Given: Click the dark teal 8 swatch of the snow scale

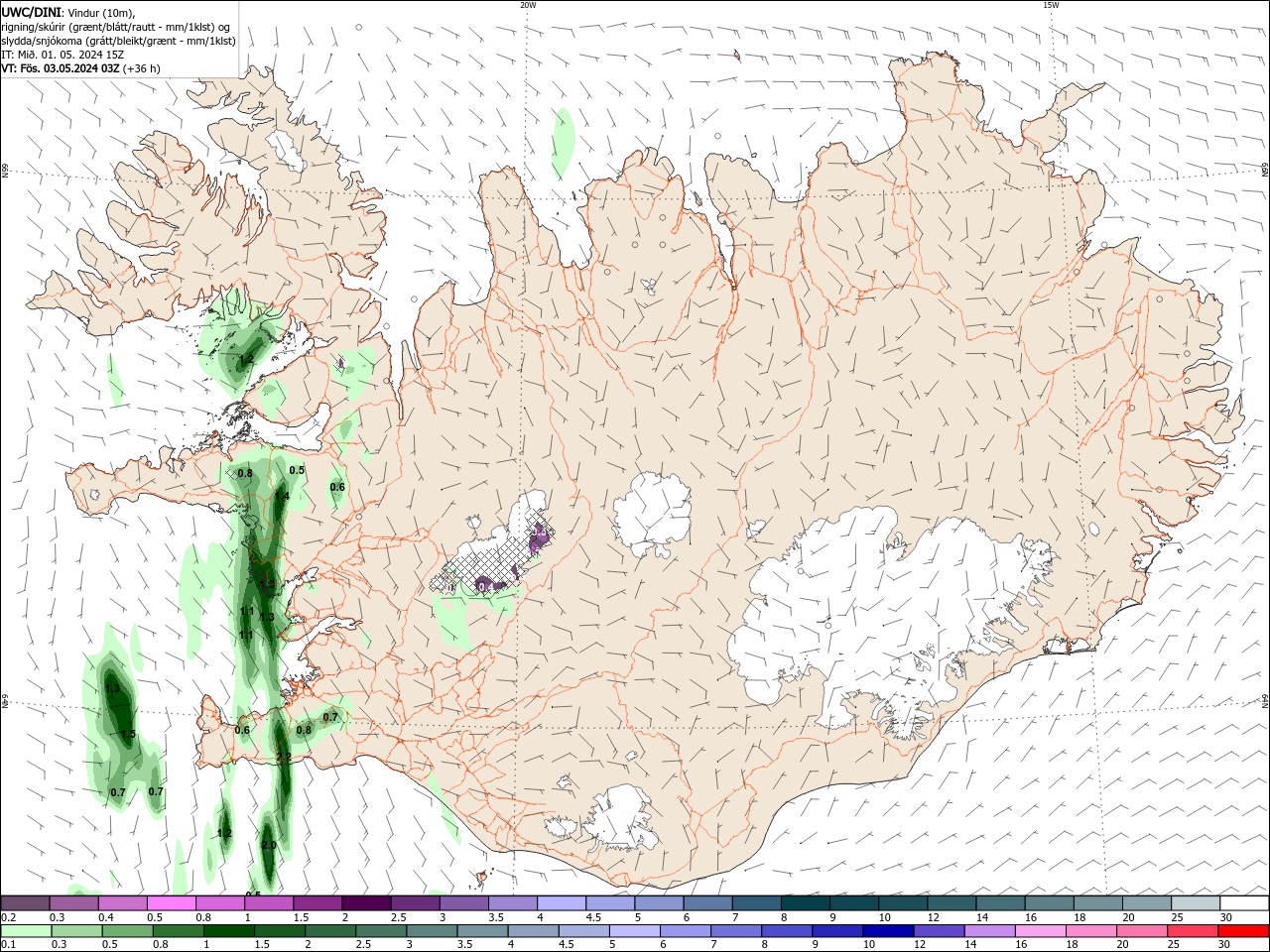Looking at the screenshot, I should pos(806,903).
